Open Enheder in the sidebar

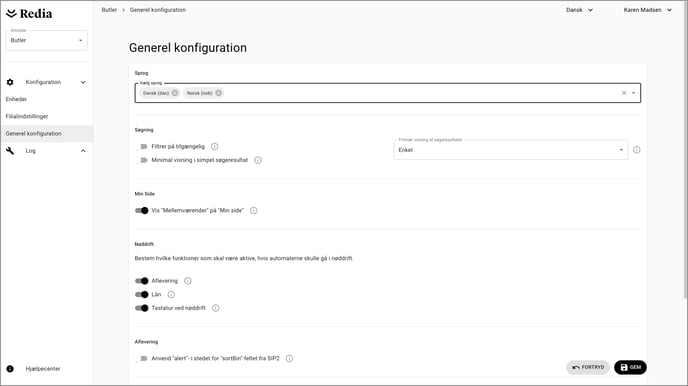[16, 99]
